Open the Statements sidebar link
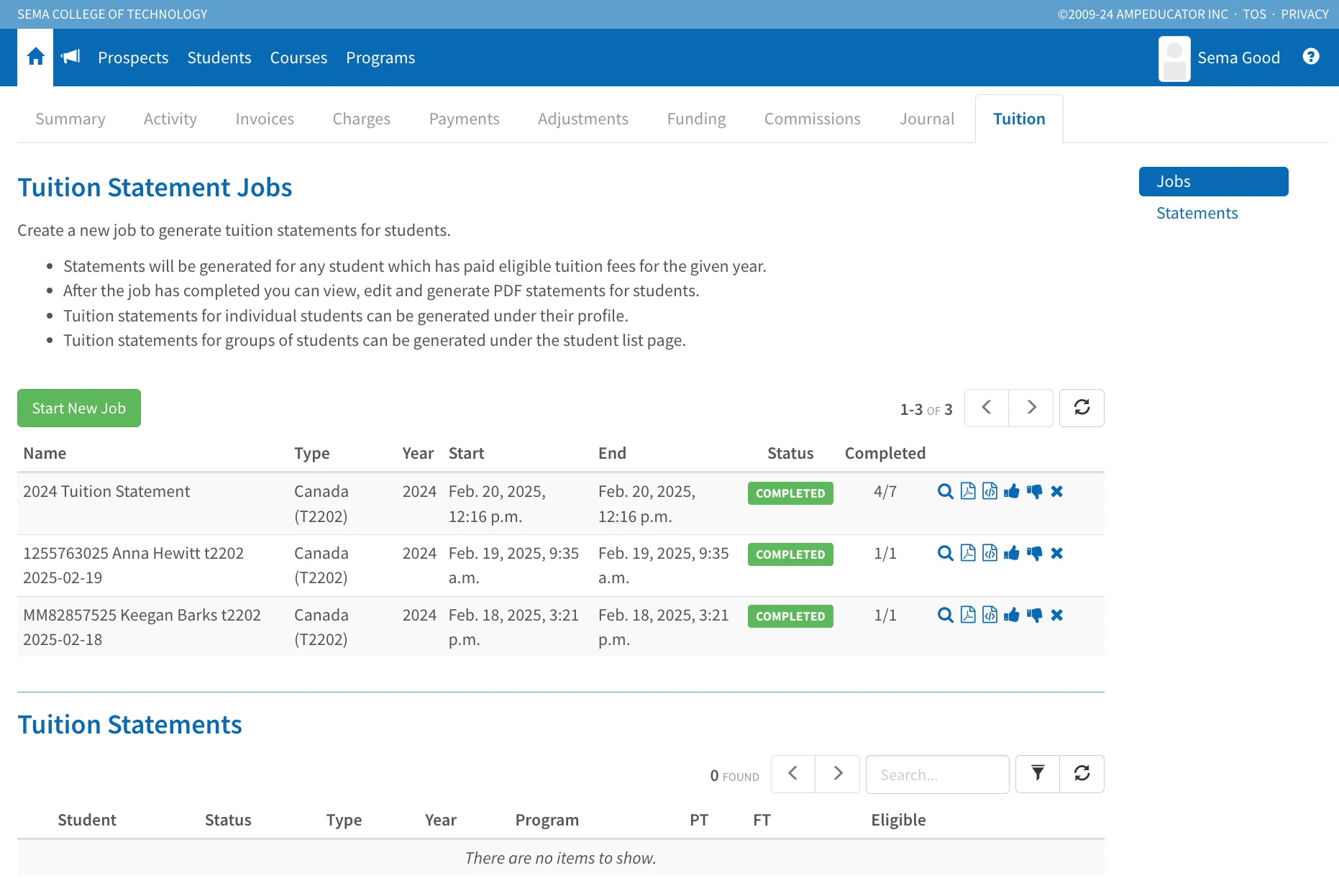 (1197, 213)
